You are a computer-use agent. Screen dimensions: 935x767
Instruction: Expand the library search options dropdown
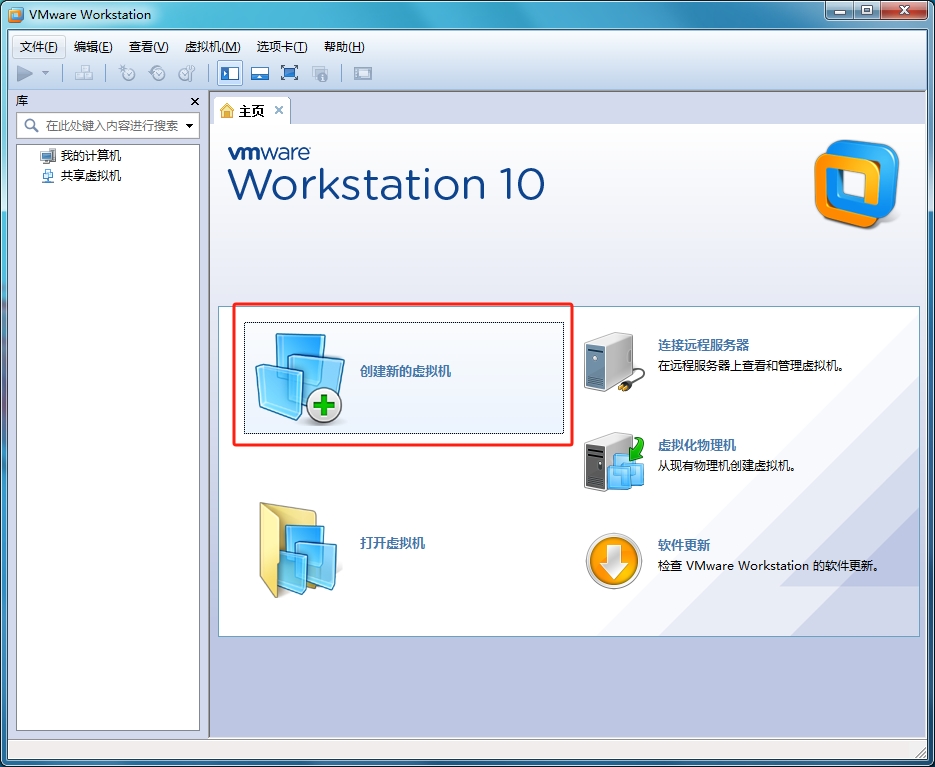coord(189,126)
